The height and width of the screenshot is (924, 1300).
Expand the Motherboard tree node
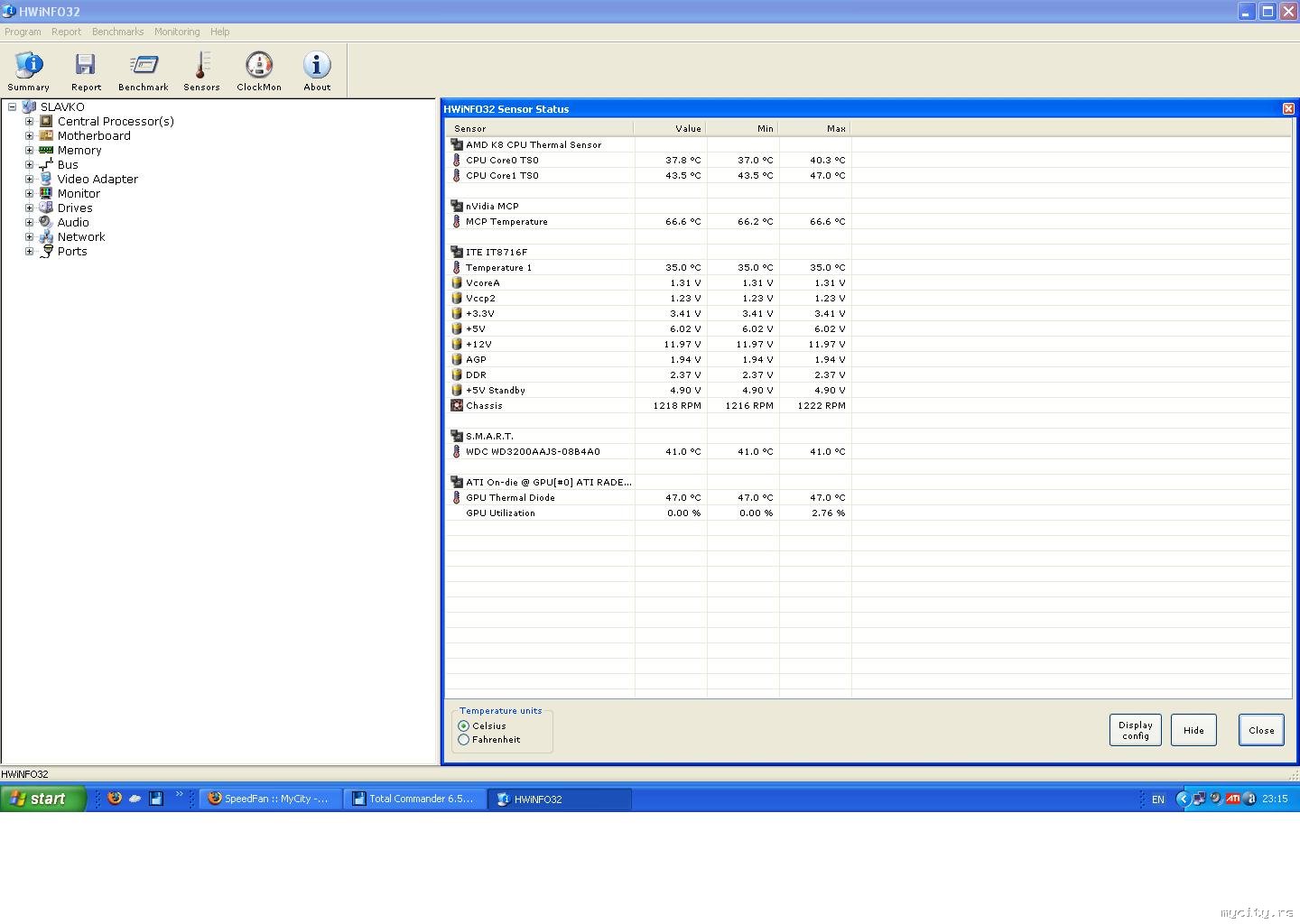(x=29, y=136)
